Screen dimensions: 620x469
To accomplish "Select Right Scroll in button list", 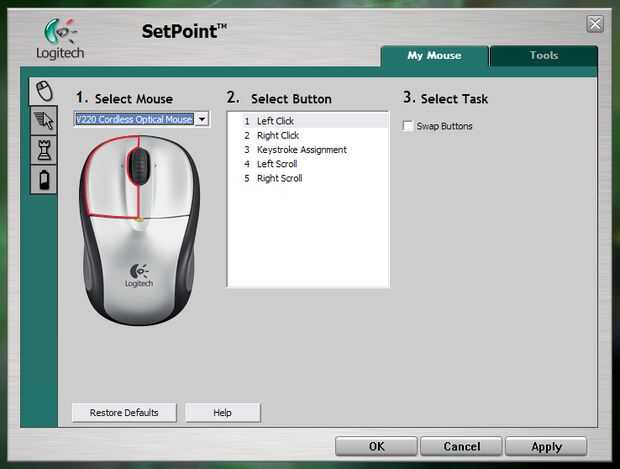I will coord(308,178).
